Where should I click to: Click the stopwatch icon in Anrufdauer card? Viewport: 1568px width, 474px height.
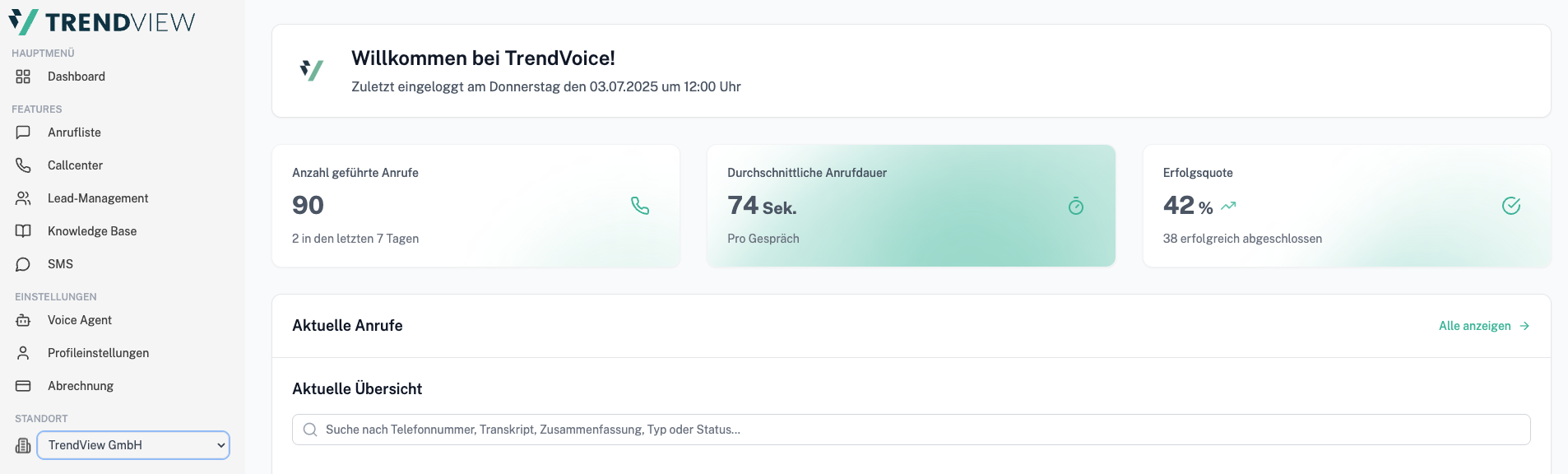pos(1076,206)
